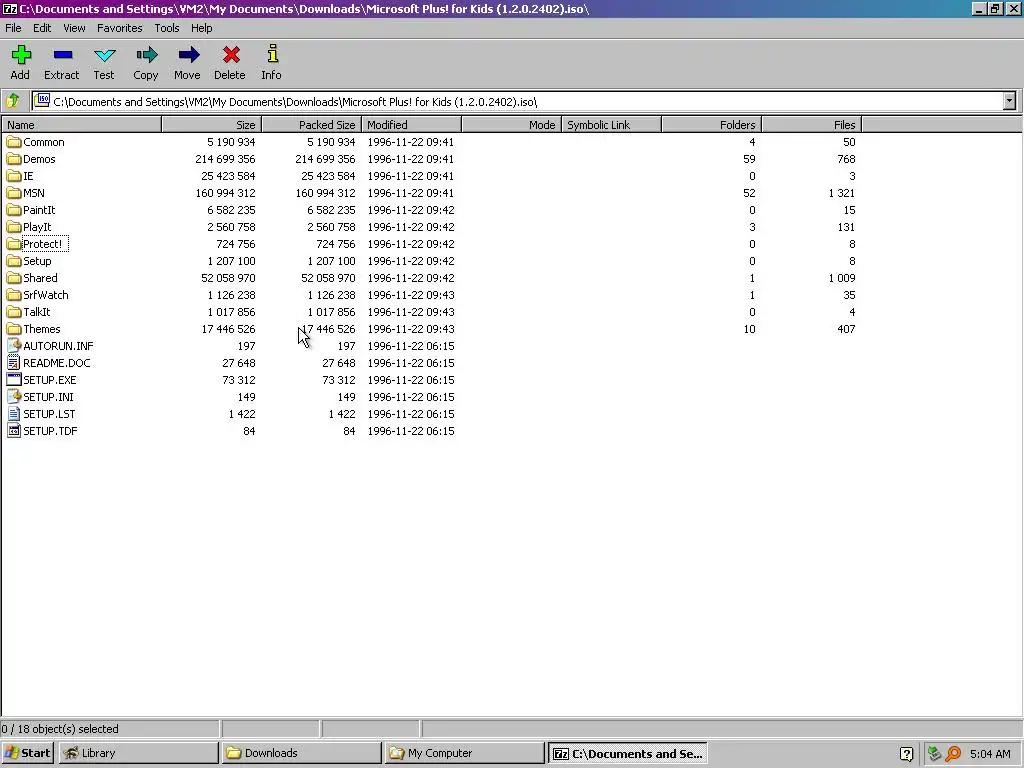
Task: Click size value 214 699 356 for Demos
Action: coord(225,159)
